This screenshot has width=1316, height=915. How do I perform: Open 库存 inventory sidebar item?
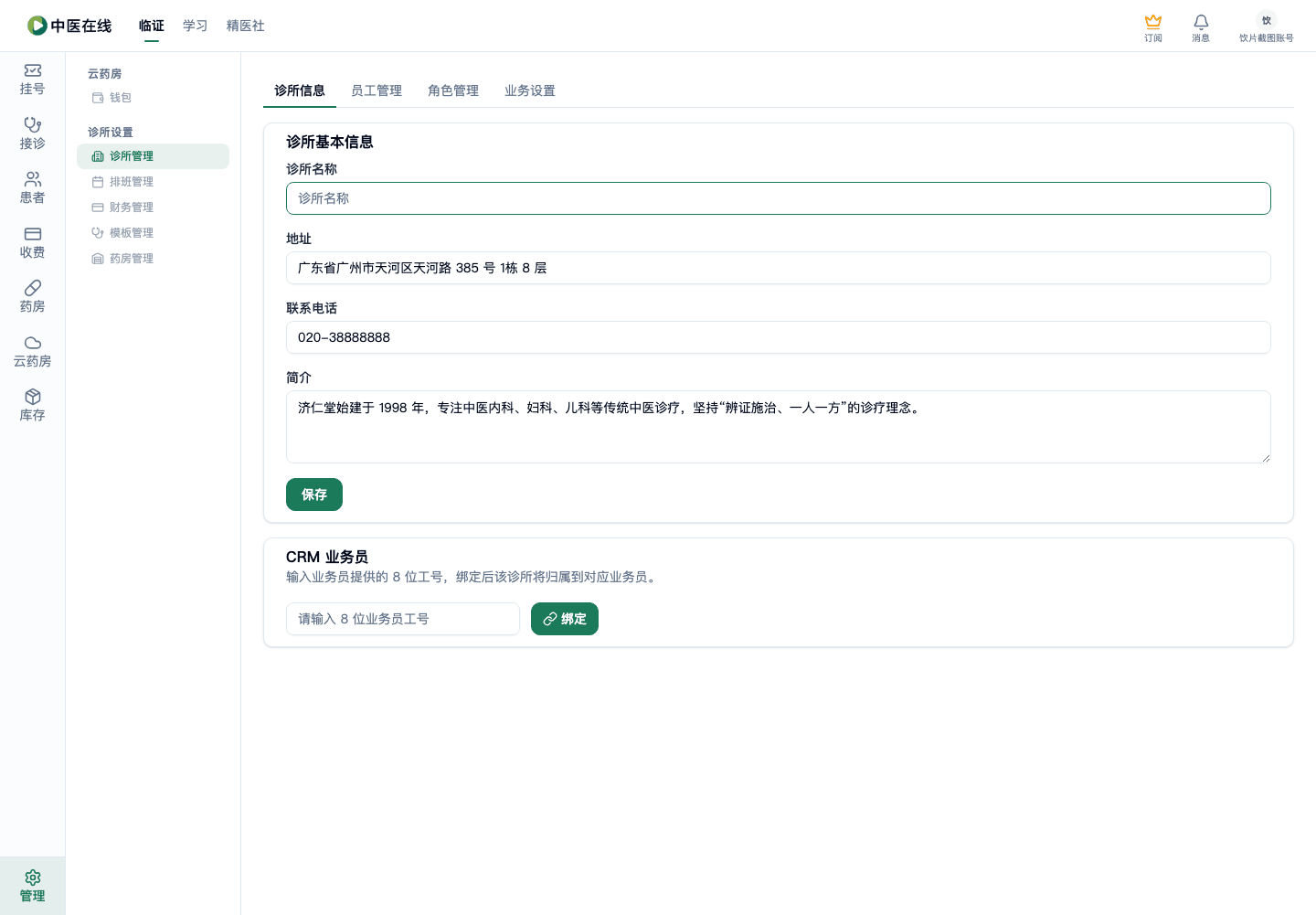pyautogui.click(x=33, y=406)
